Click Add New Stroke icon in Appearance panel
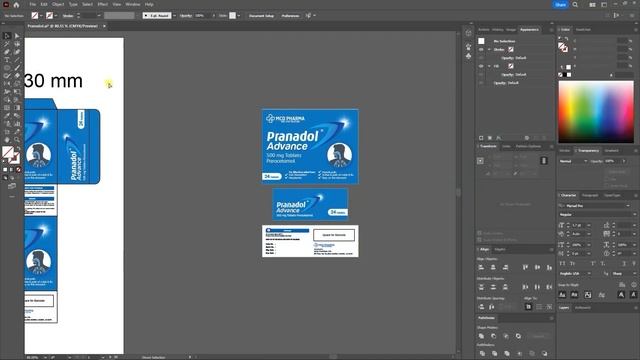 tap(481, 138)
